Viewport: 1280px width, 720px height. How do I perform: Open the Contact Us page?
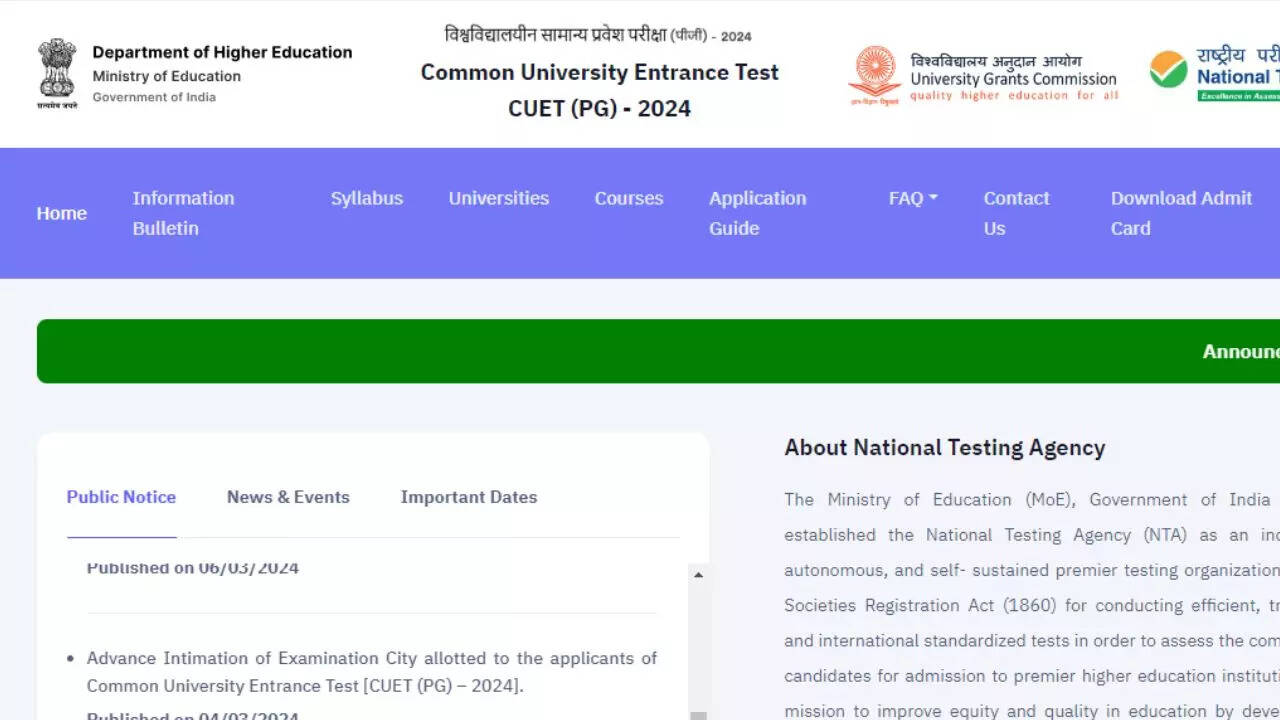coord(1016,213)
